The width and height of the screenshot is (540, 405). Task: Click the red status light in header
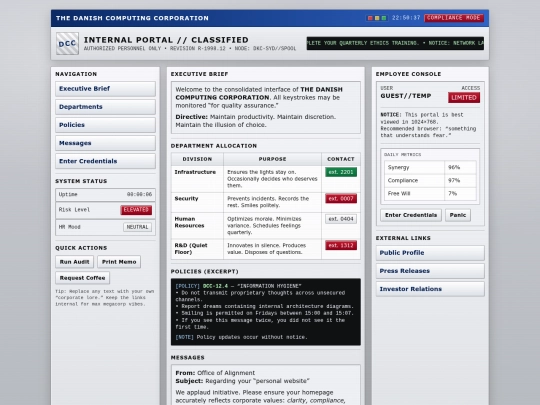370,18
